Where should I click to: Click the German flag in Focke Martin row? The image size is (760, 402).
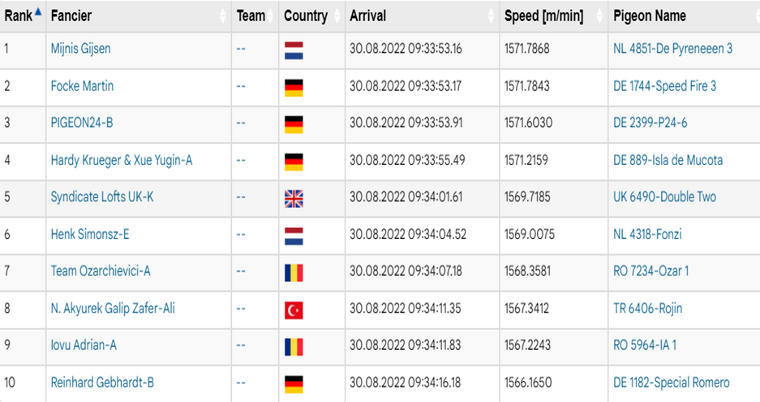(x=294, y=88)
